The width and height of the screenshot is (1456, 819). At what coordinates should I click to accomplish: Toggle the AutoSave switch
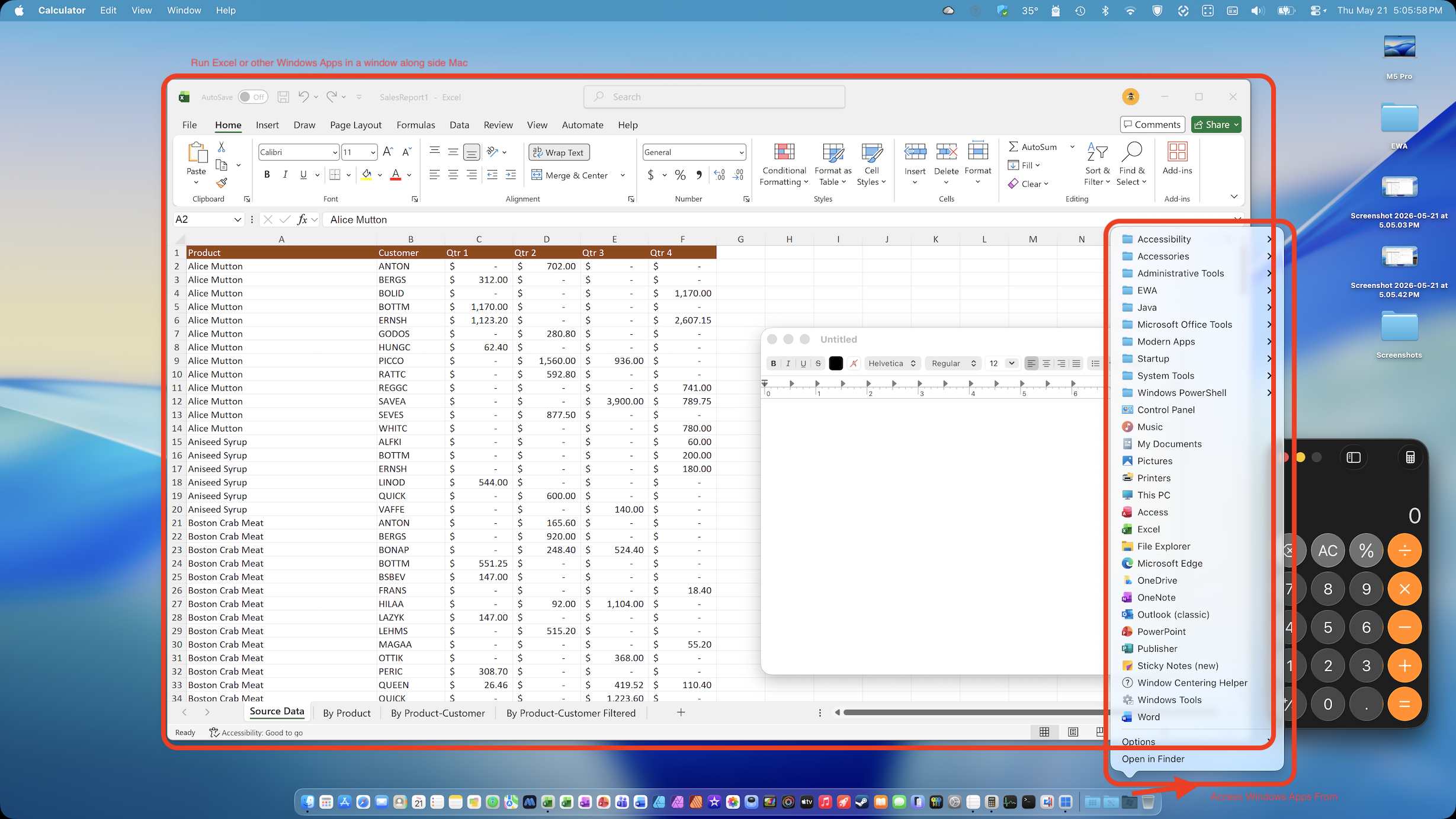click(x=253, y=97)
